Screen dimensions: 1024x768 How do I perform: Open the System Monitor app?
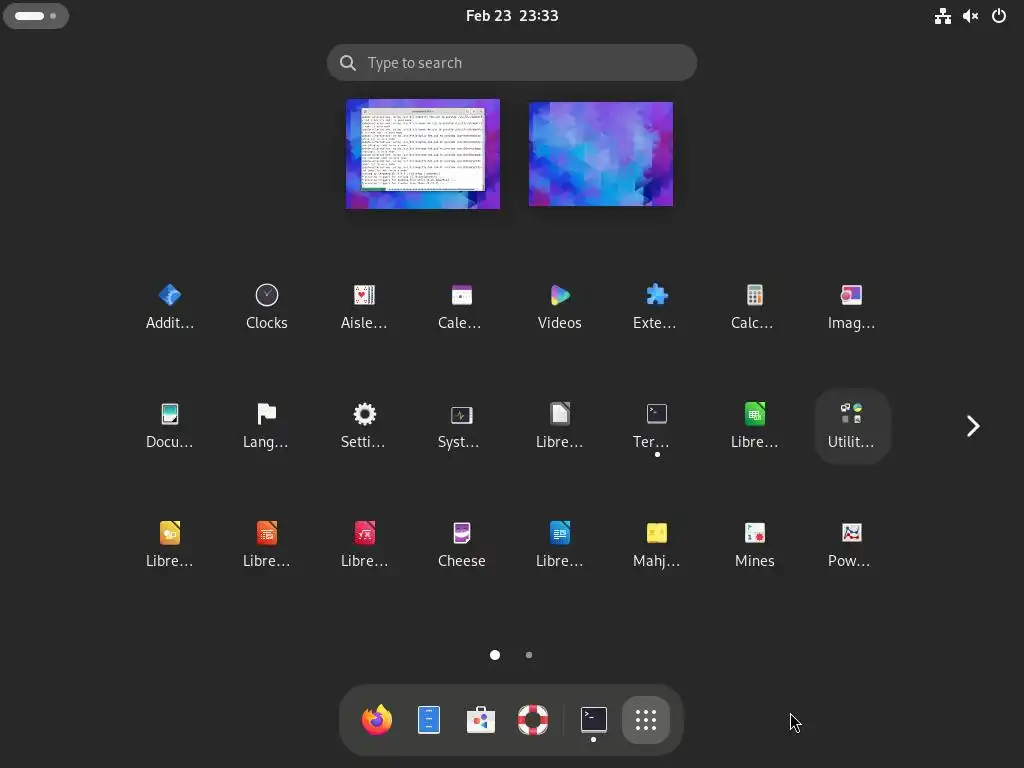(461, 425)
